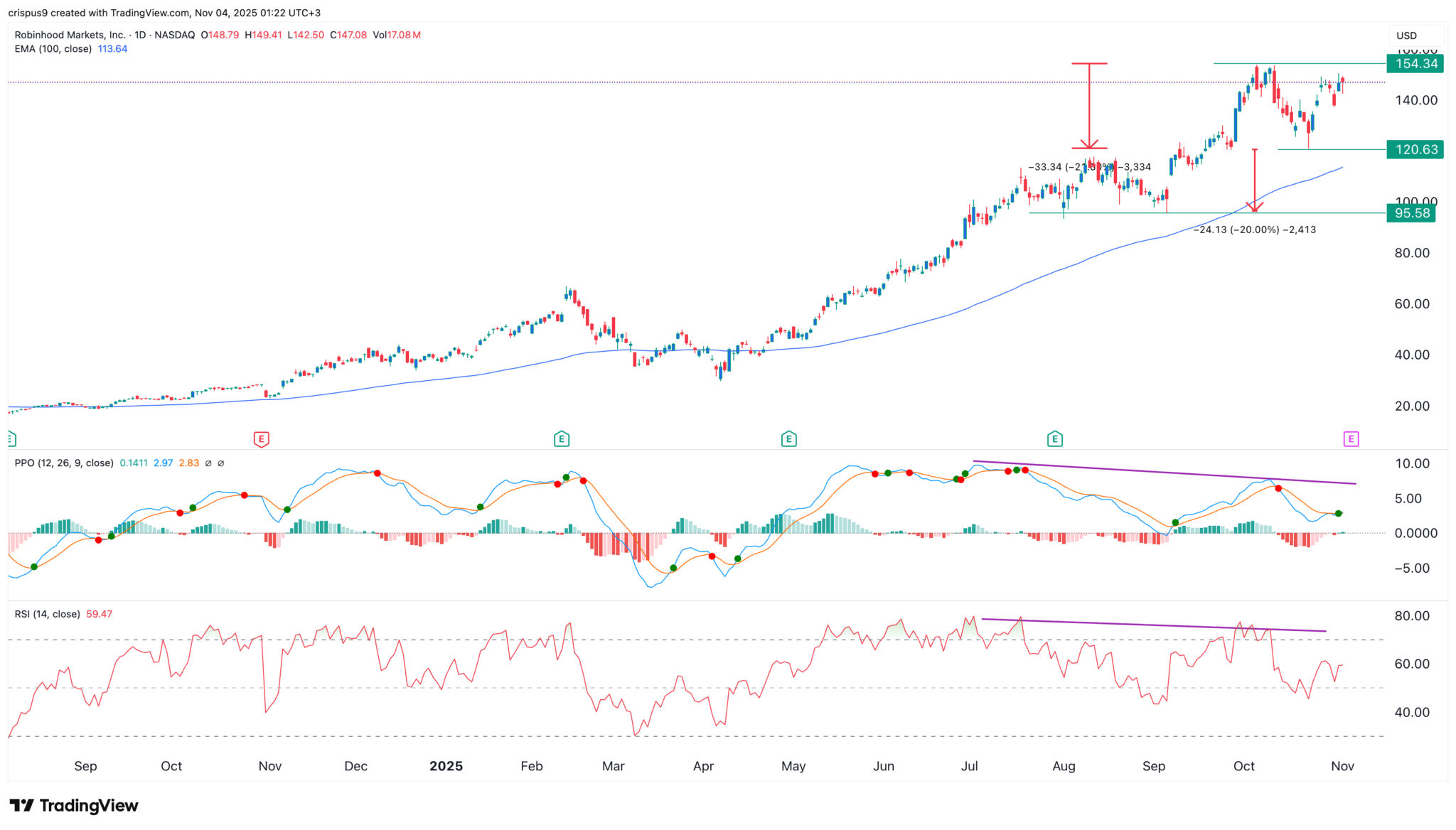Select the RSI (14, close) legend
The height and width of the screenshot is (830, 1456).
pos(47,614)
